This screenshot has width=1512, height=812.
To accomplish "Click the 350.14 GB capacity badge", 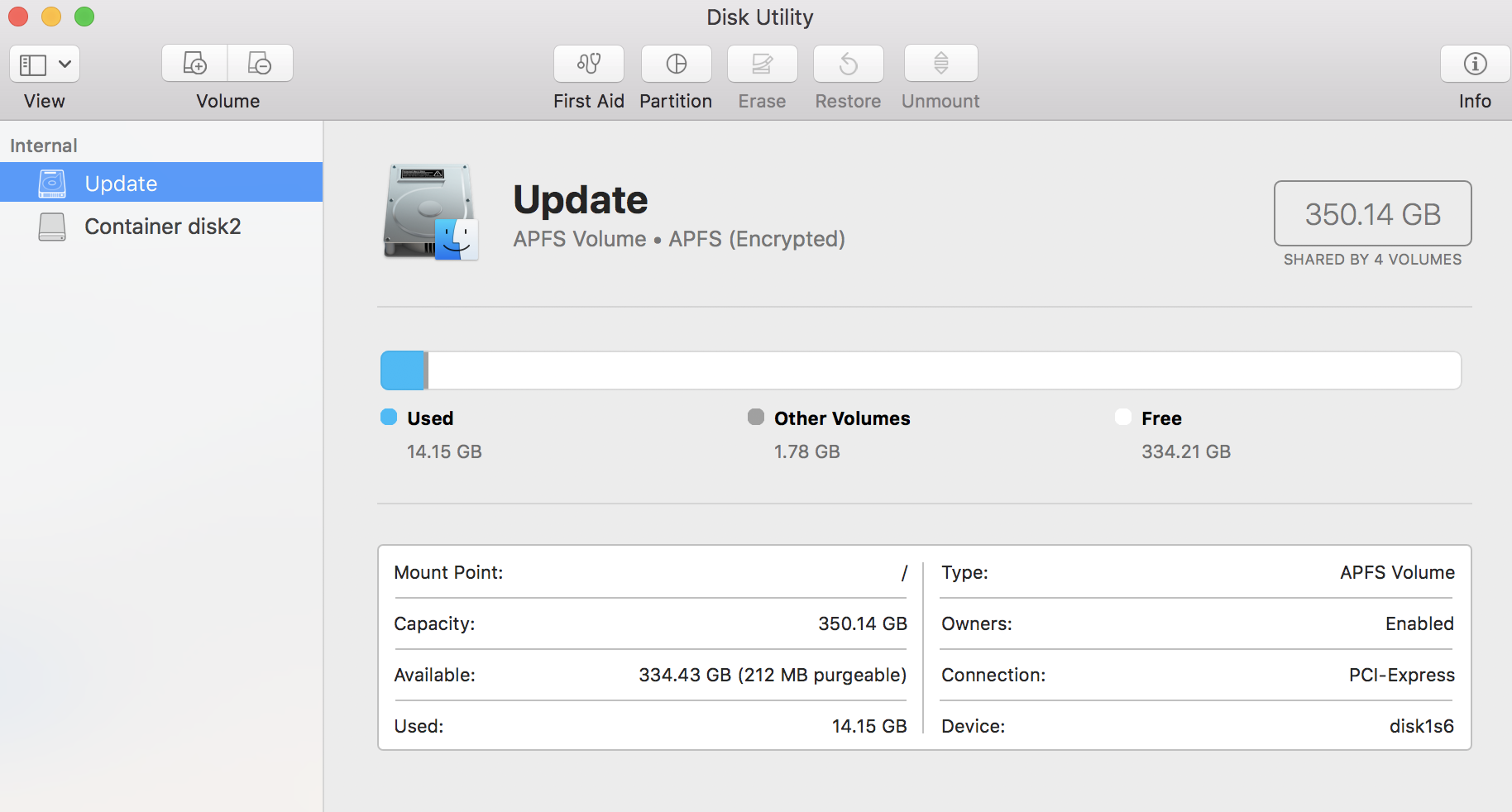I will click(1372, 213).
